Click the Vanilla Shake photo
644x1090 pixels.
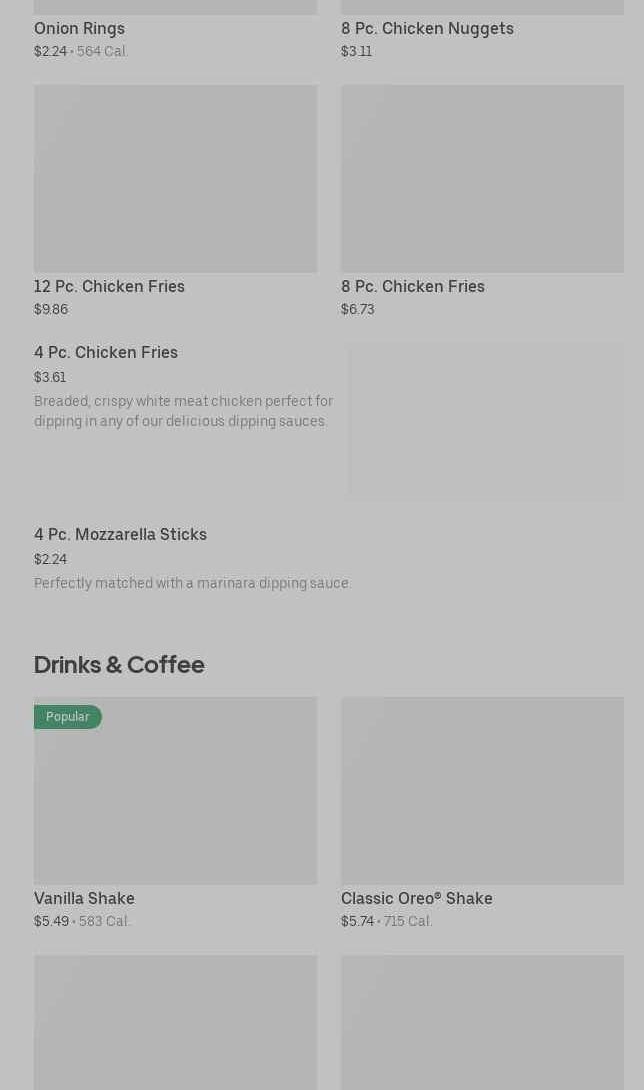(x=175, y=800)
